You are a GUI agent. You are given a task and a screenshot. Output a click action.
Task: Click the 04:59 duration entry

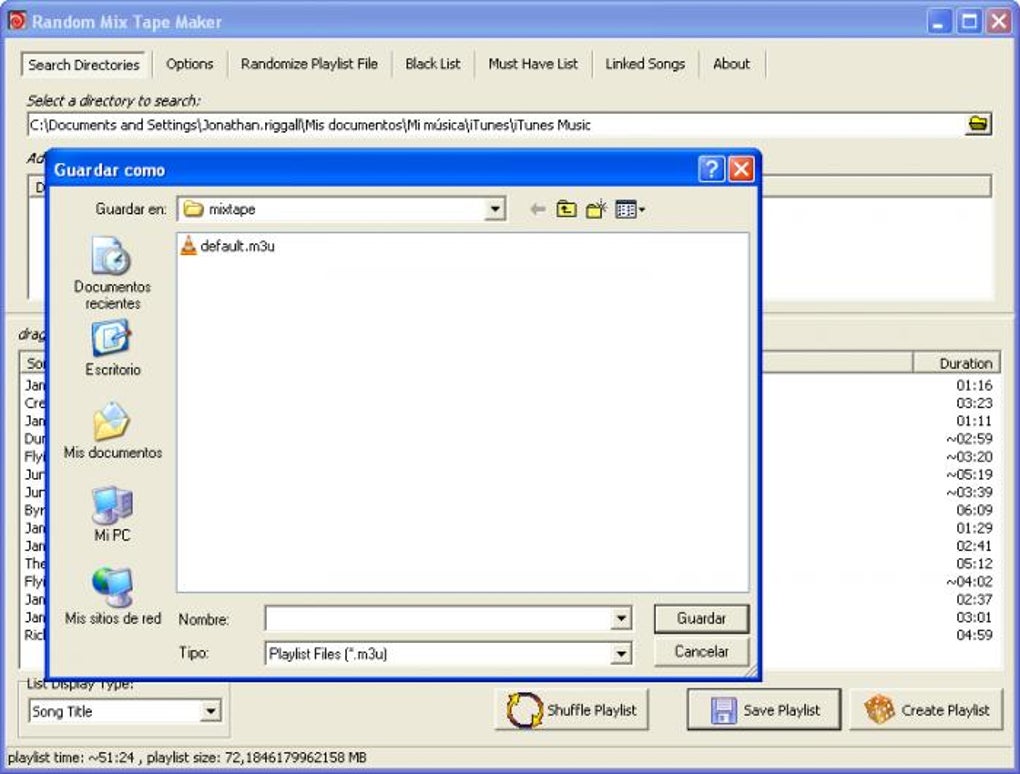click(974, 635)
